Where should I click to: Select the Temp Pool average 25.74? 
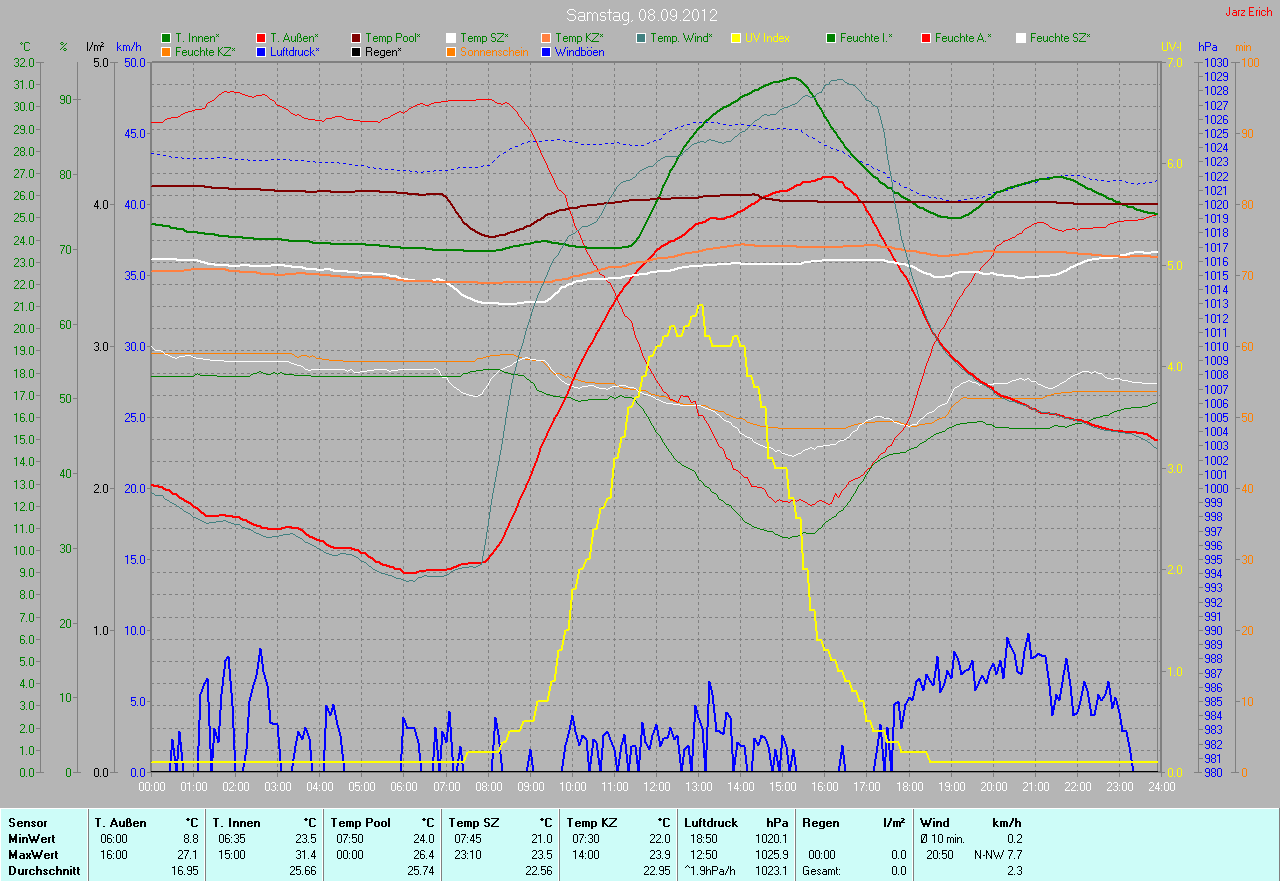(x=420, y=871)
